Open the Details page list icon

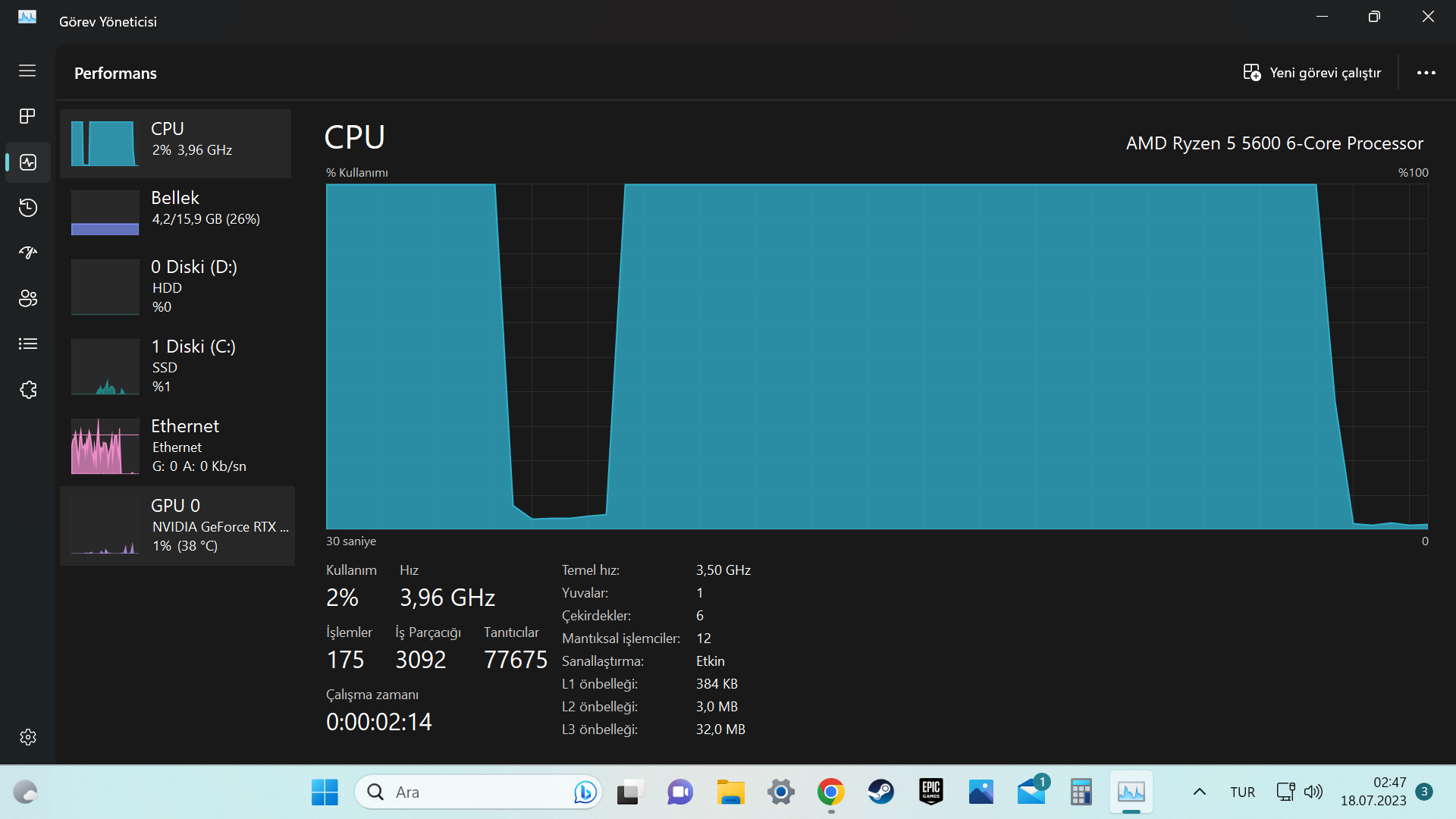28,344
